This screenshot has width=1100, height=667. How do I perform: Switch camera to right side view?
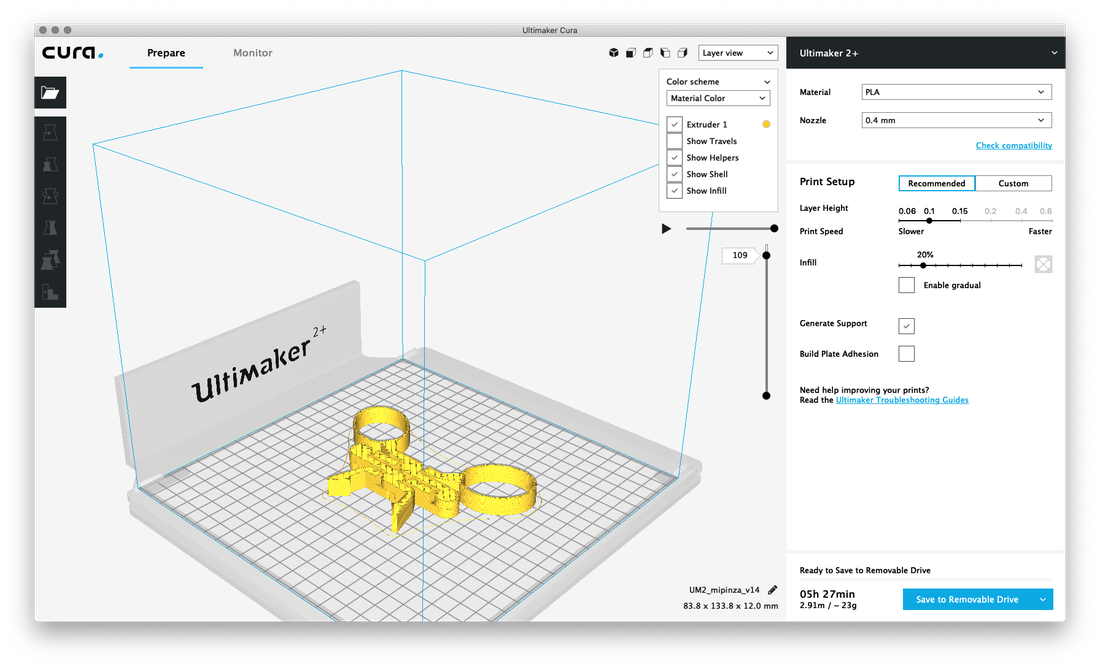coord(682,53)
